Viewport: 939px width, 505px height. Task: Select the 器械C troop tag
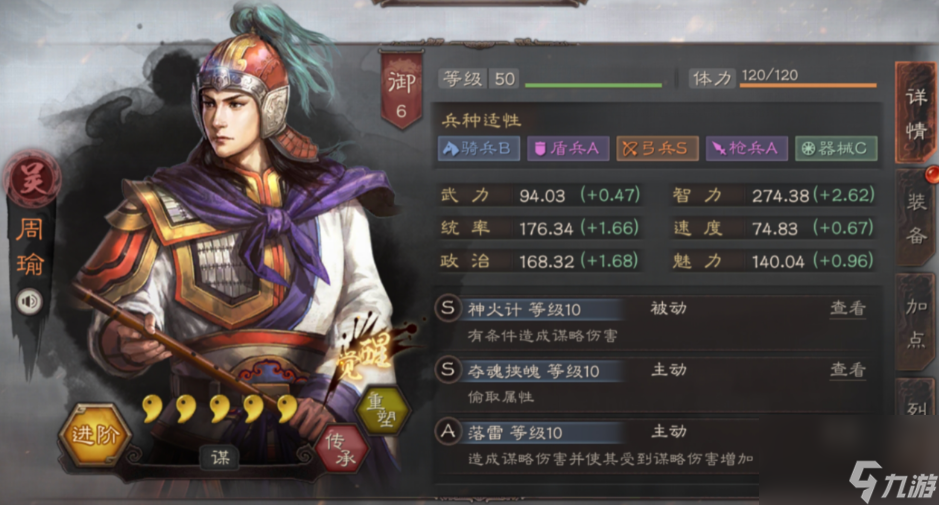[836, 149]
